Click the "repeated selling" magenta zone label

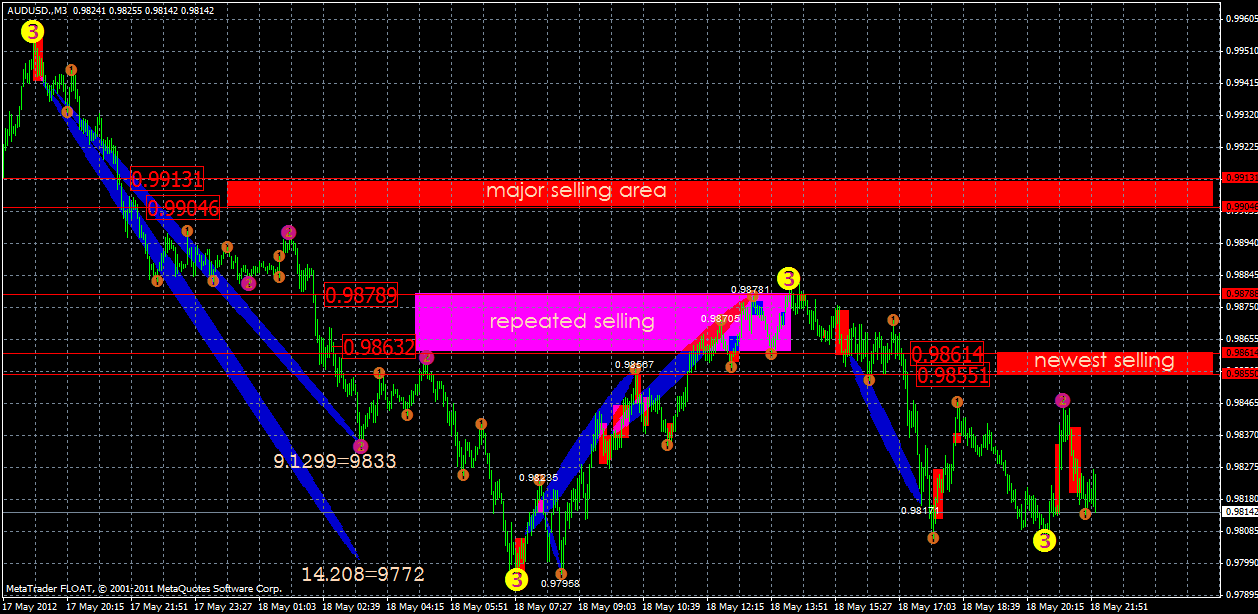572,321
